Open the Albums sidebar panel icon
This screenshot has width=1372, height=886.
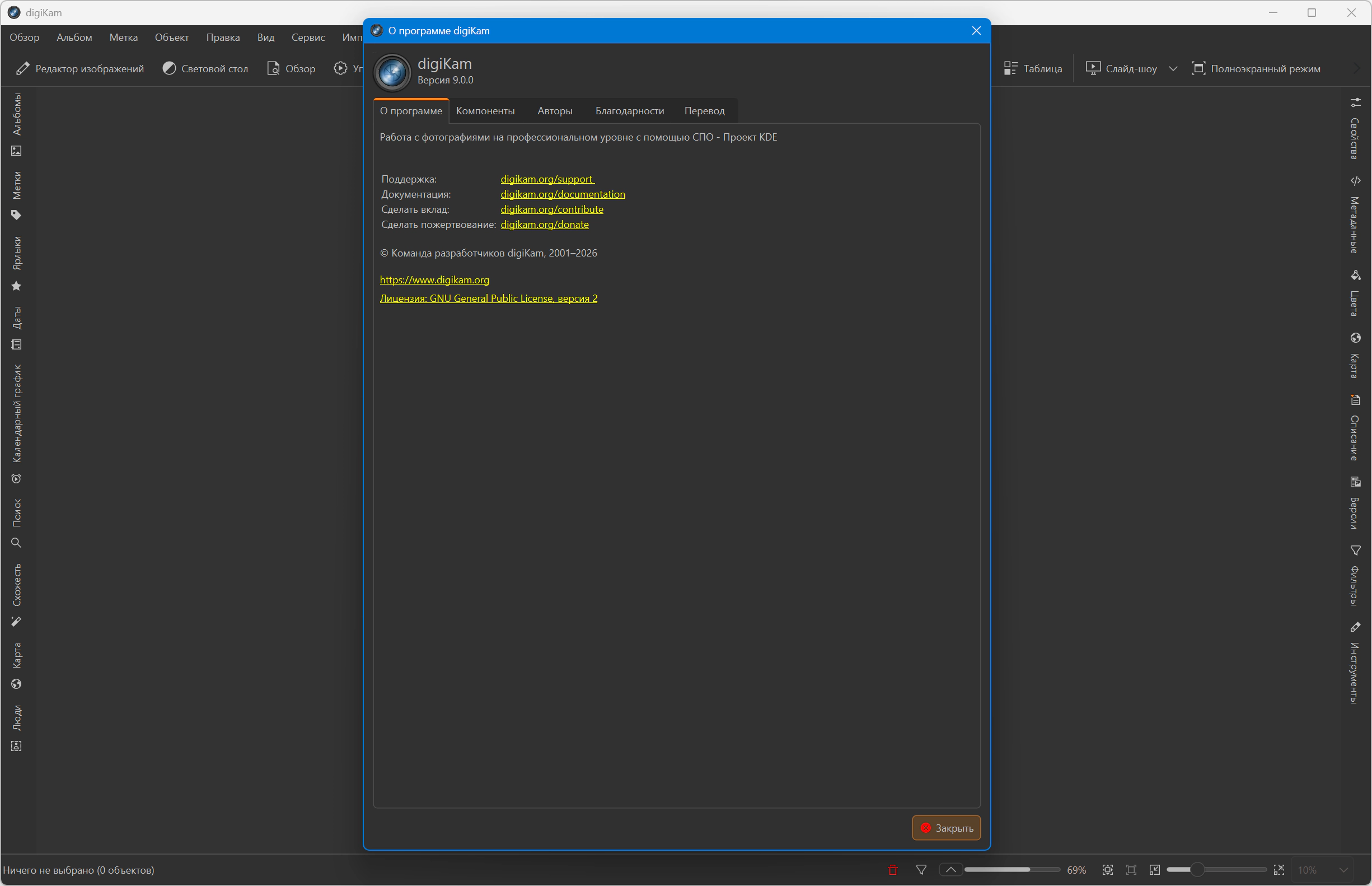pyautogui.click(x=16, y=151)
